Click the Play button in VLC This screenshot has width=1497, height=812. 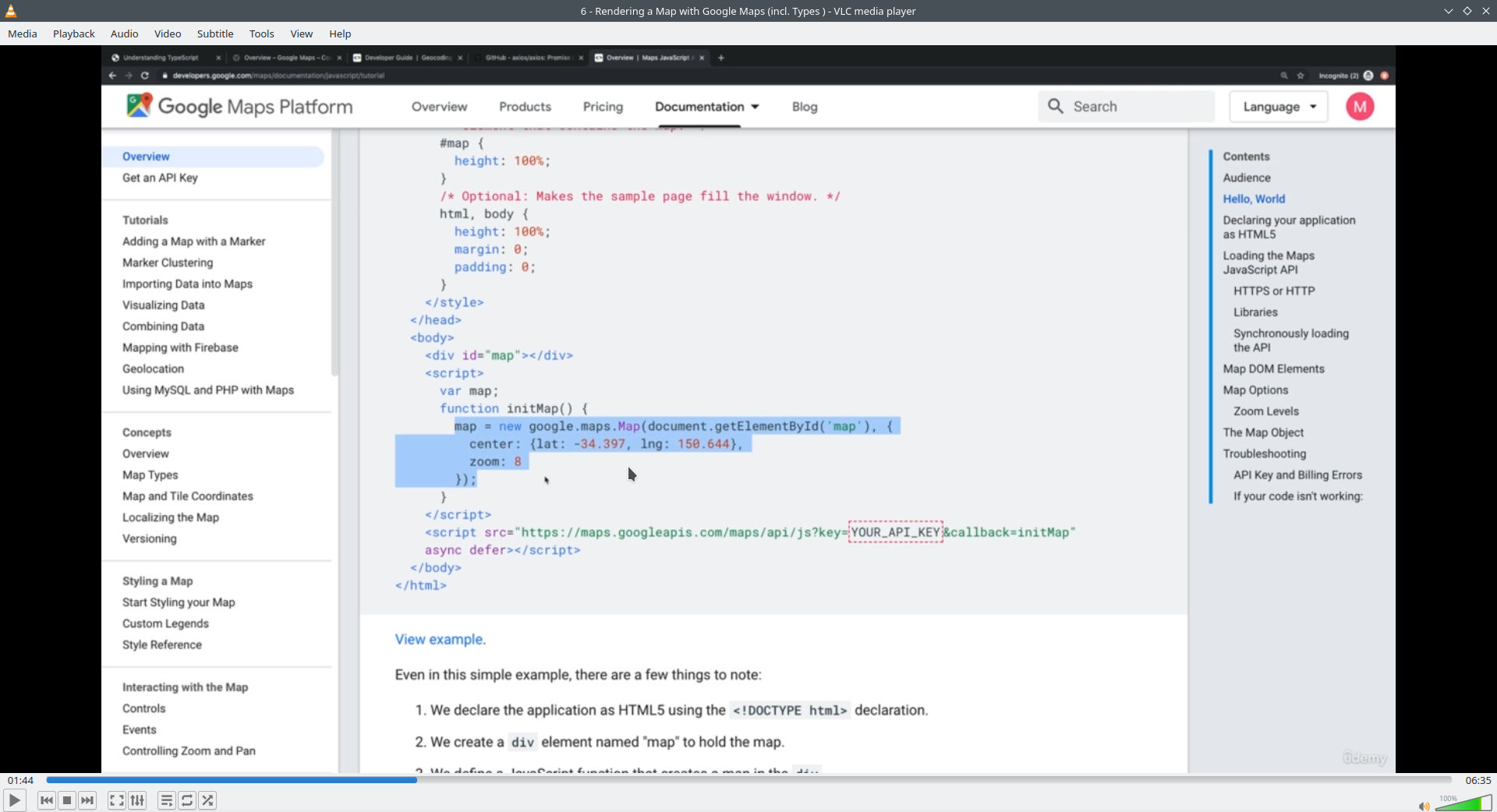click(x=14, y=800)
